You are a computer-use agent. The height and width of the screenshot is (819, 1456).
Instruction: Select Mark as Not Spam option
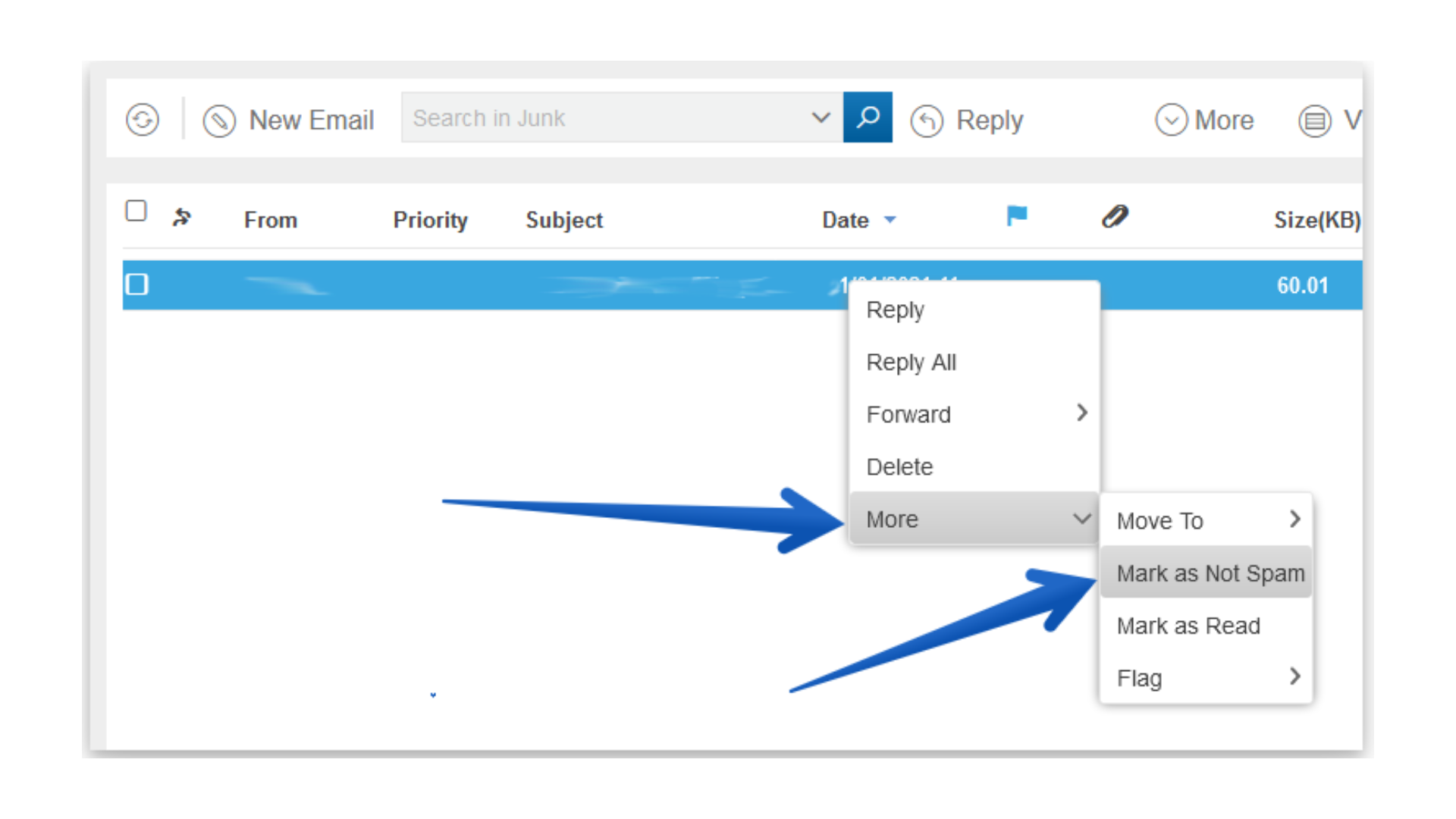pyautogui.click(x=1209, y=573)
